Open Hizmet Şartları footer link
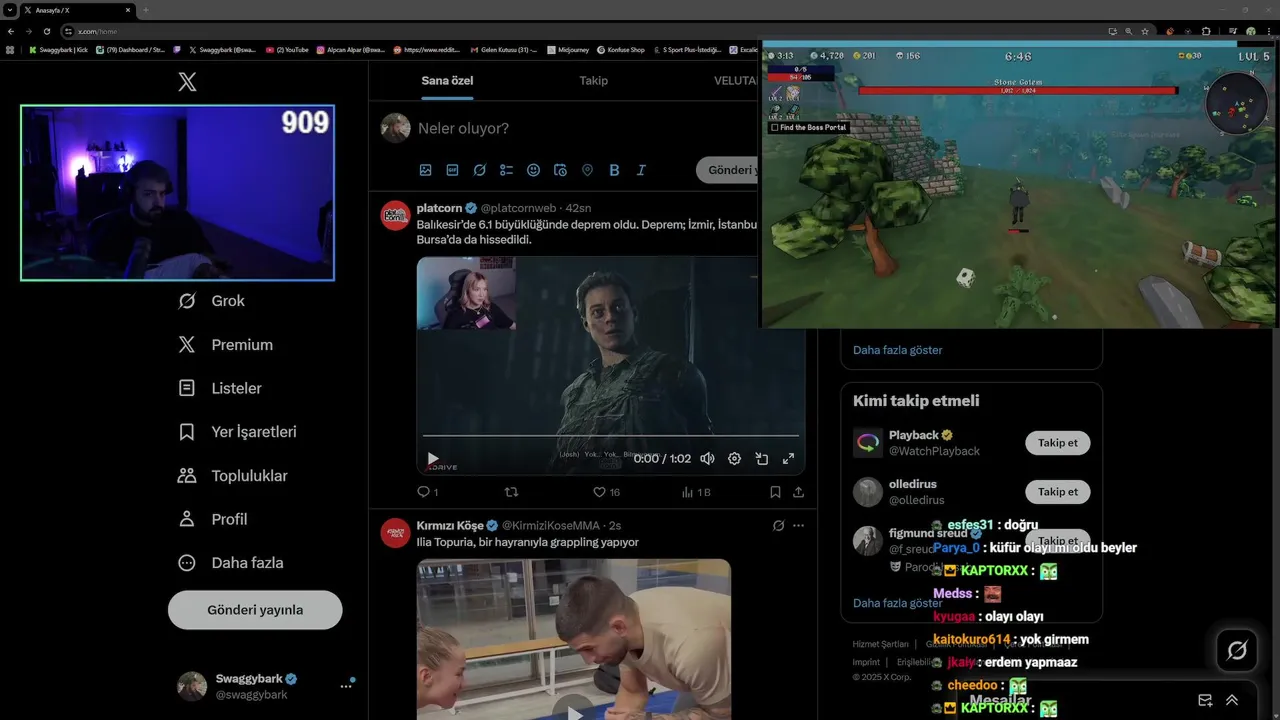This screenshot has width=1280, height=720. [880, 644]
